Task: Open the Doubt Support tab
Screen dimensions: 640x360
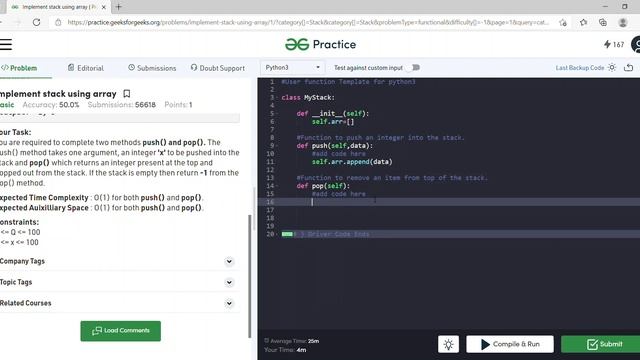Action: [218, 68]
